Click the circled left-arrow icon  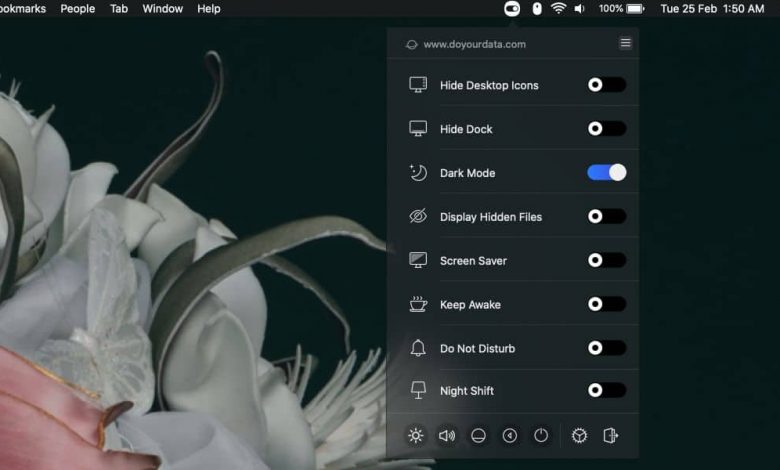tap(509, 436)
